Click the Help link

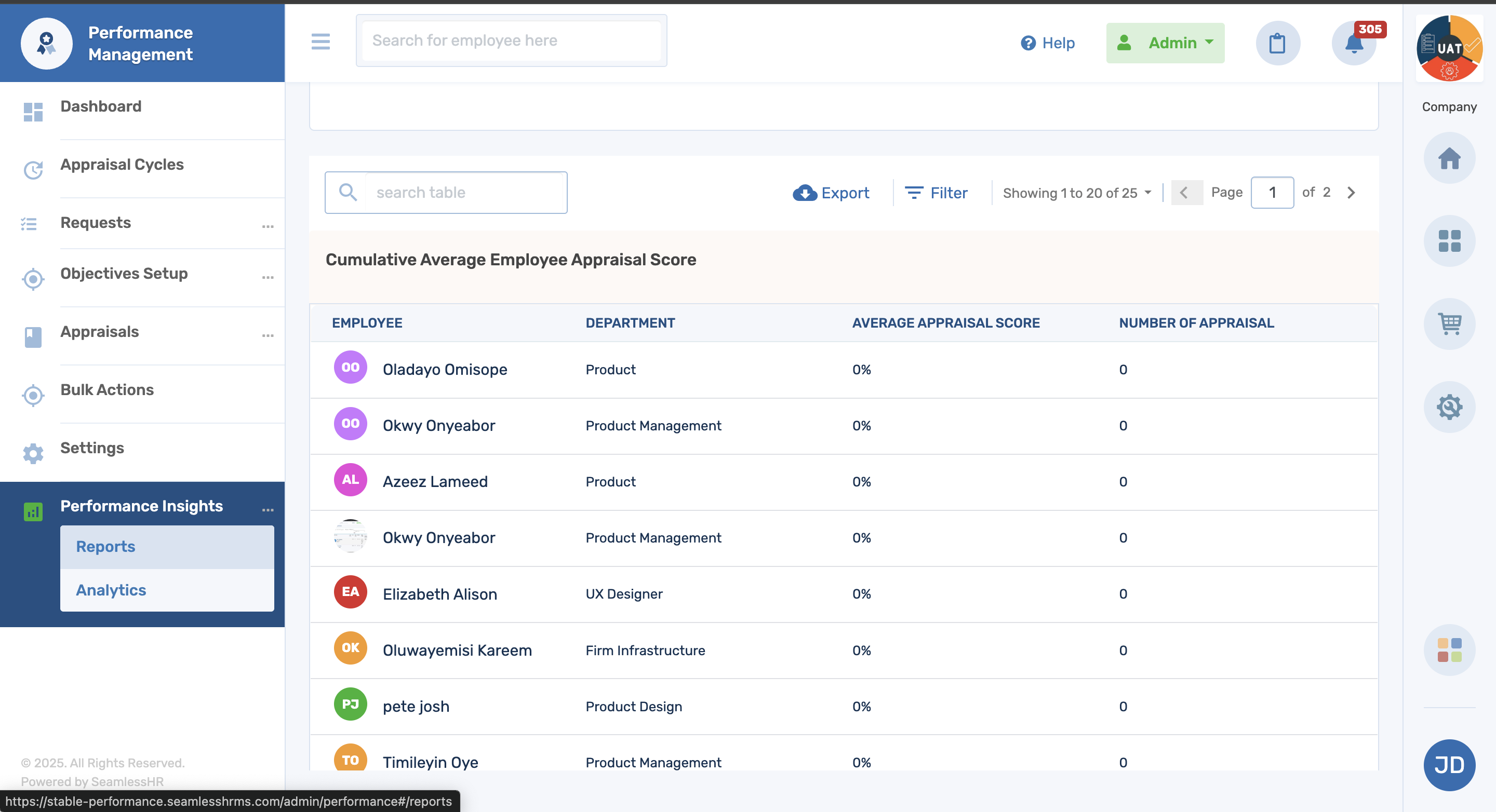coord(1048,43)
